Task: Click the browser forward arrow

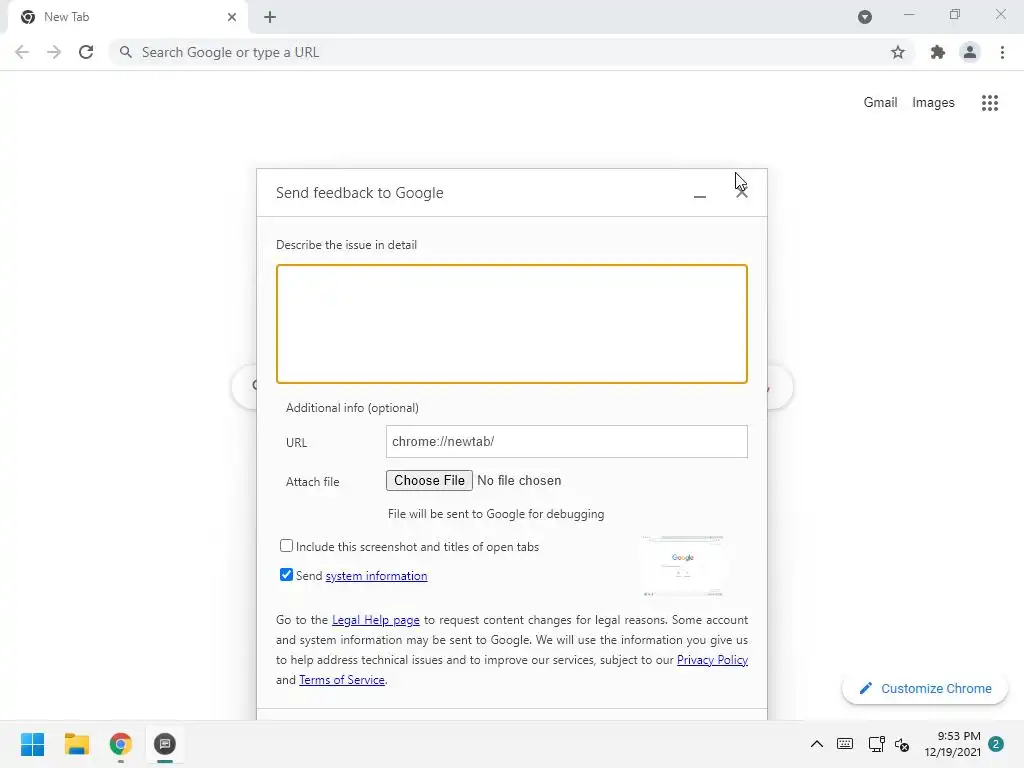Action: (x=54, y=52)
